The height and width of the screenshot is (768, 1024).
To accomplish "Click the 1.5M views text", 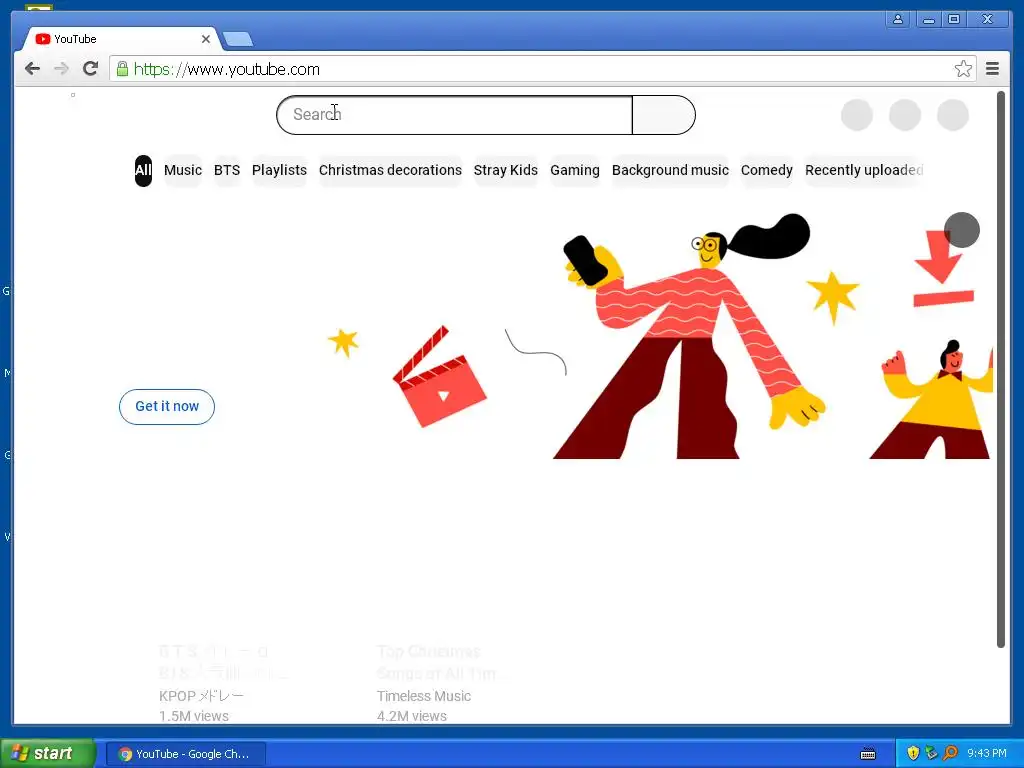I will click(194, 716).
